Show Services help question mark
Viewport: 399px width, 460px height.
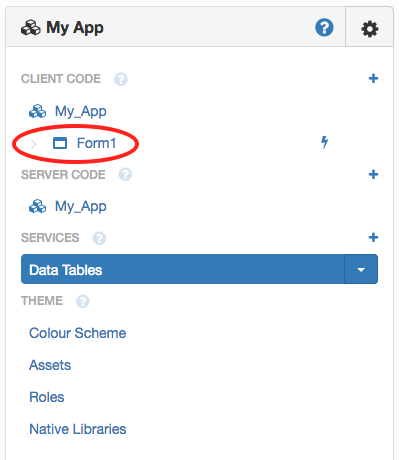click(99, 238)
